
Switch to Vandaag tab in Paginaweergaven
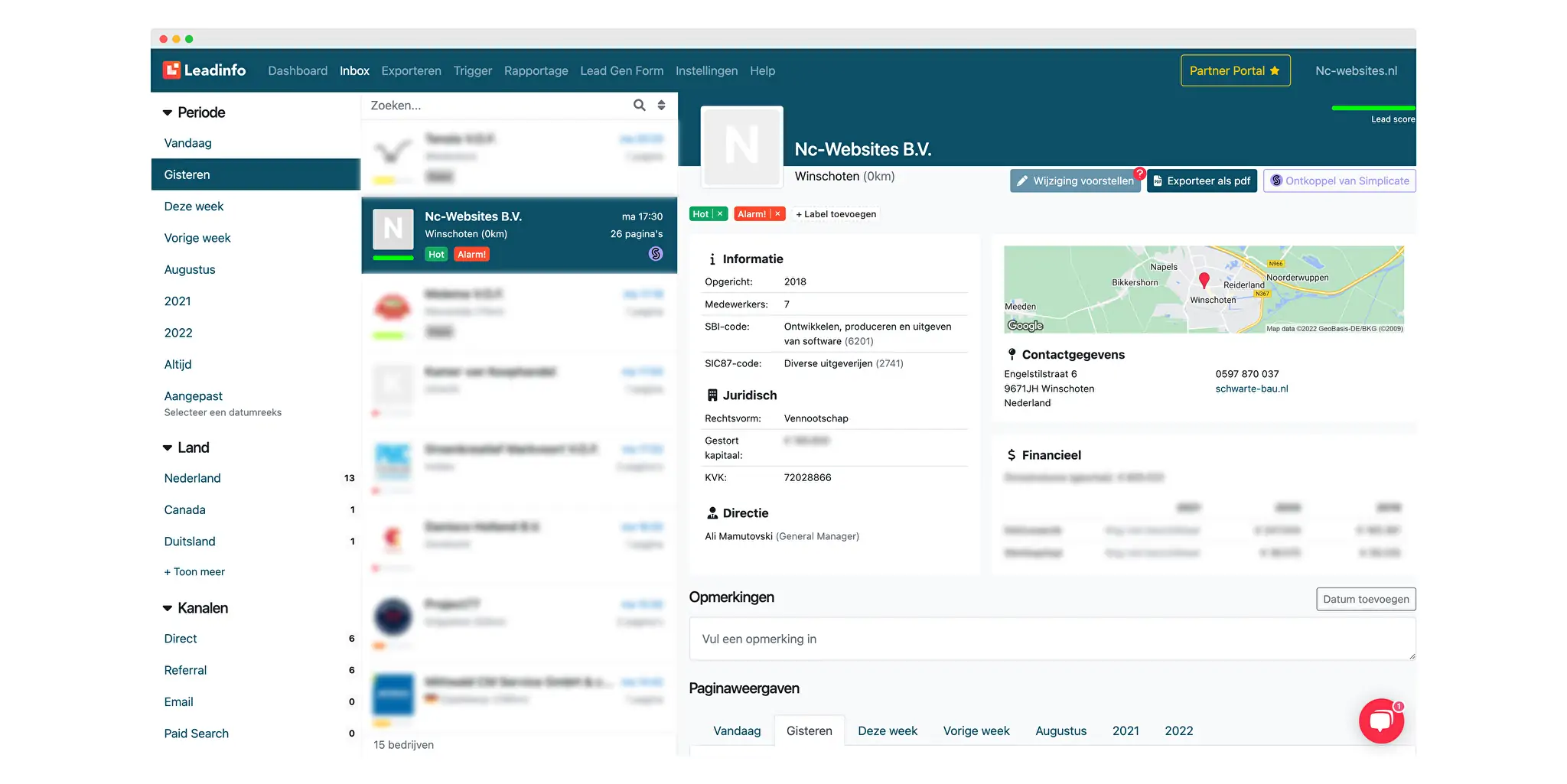[737, 730]
